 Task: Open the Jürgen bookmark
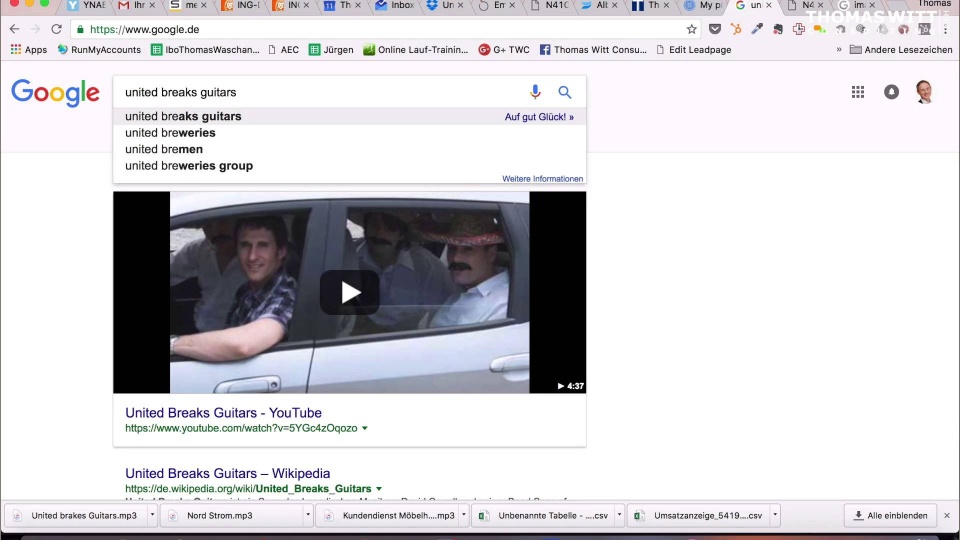point(331,50)
